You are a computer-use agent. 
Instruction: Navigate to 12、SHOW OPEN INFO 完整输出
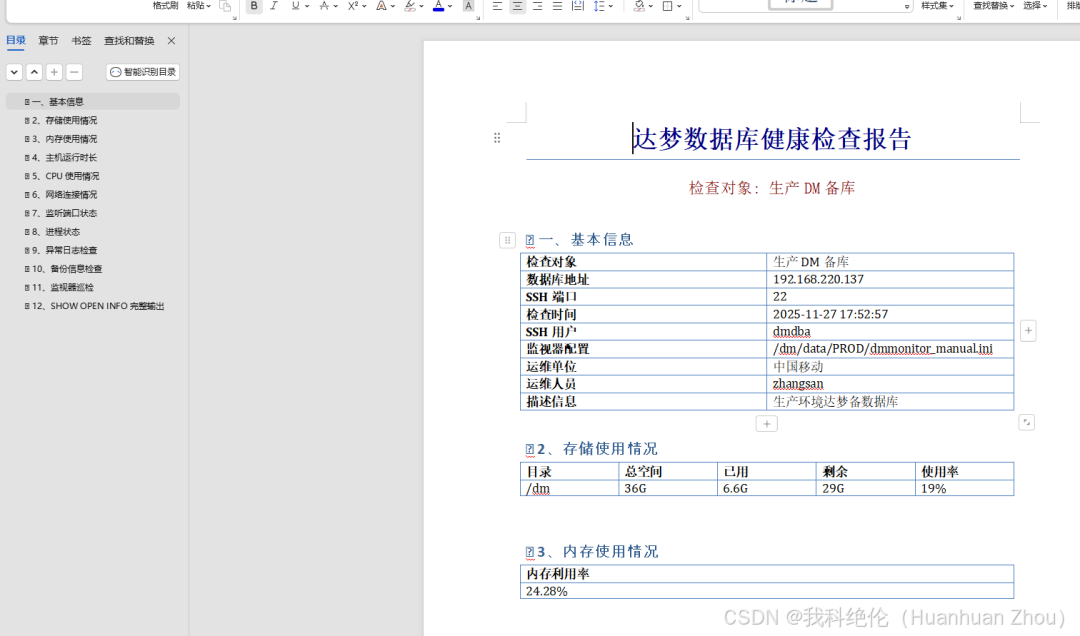click(93, 306)
